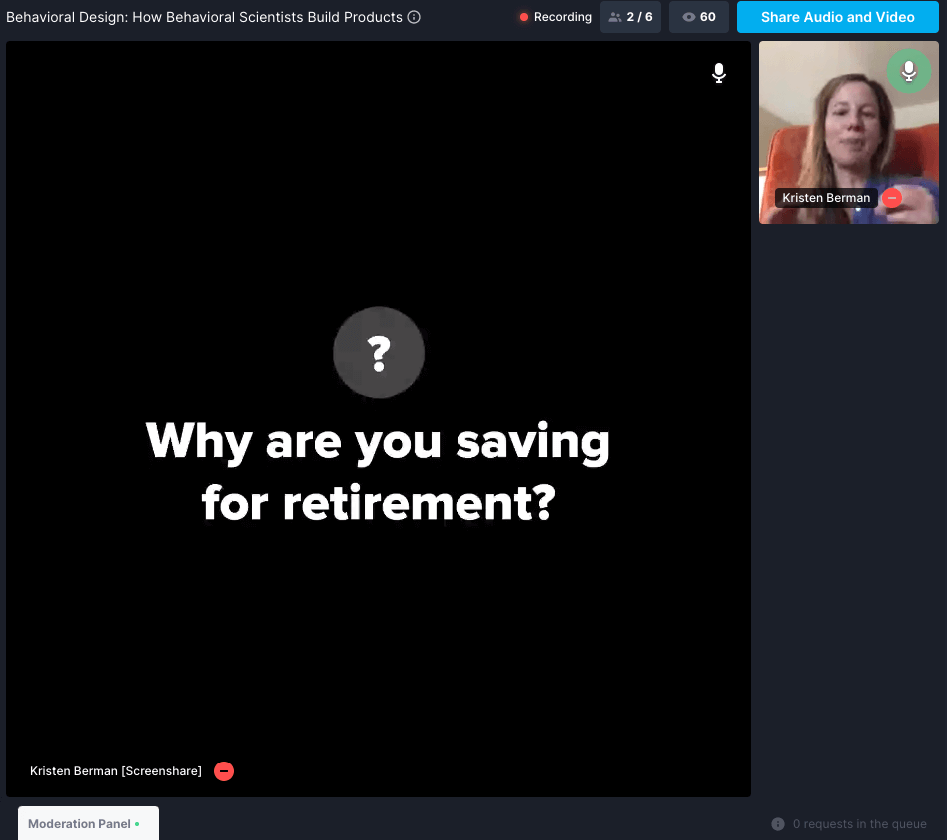Image resolution: width=947 pixels, height=840 pixels.
Task: Click the eye viewer count showing 60
Action: [698, 17]
